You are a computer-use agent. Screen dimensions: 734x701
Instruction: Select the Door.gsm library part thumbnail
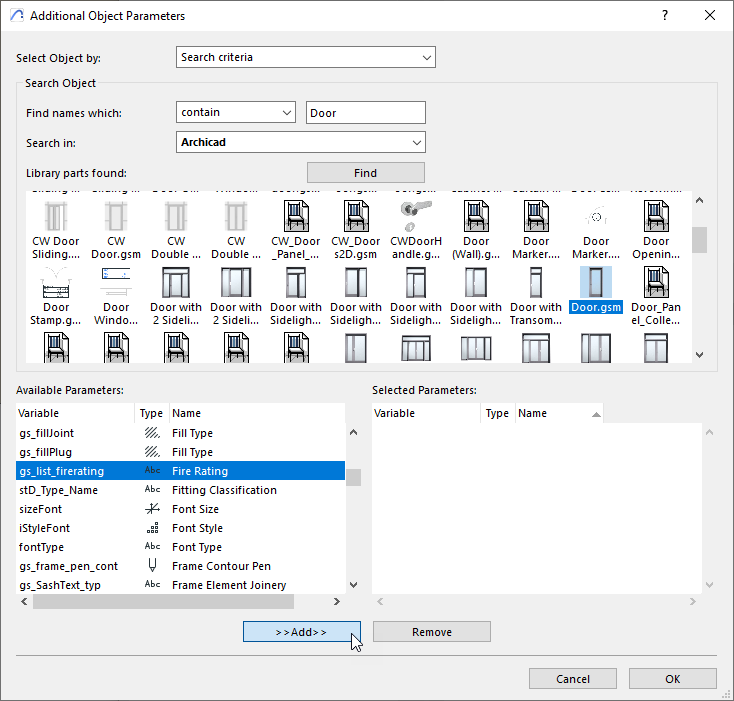coord(596,283)
